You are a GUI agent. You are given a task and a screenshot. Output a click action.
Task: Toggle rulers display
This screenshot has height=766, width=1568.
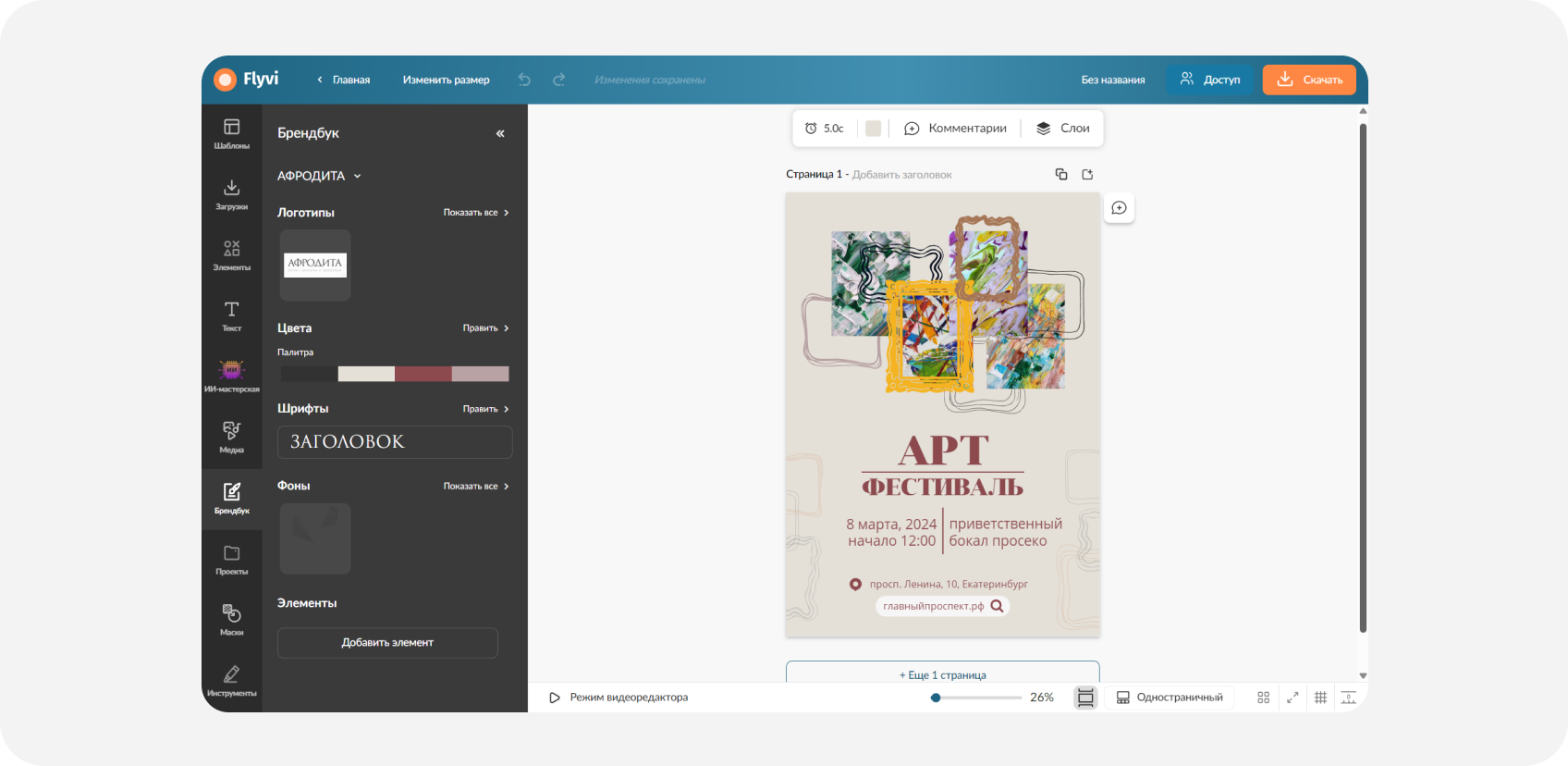click(1349, 698)
